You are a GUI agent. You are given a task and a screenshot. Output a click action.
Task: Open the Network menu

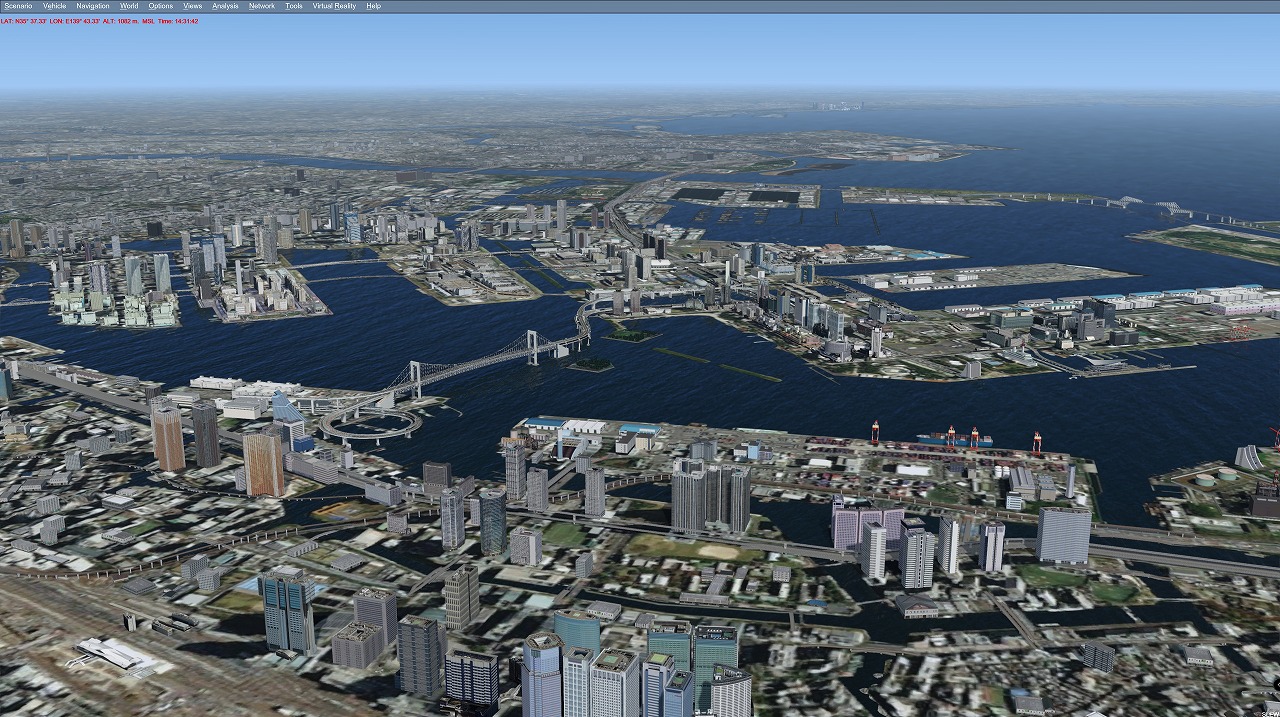(261, 6)
